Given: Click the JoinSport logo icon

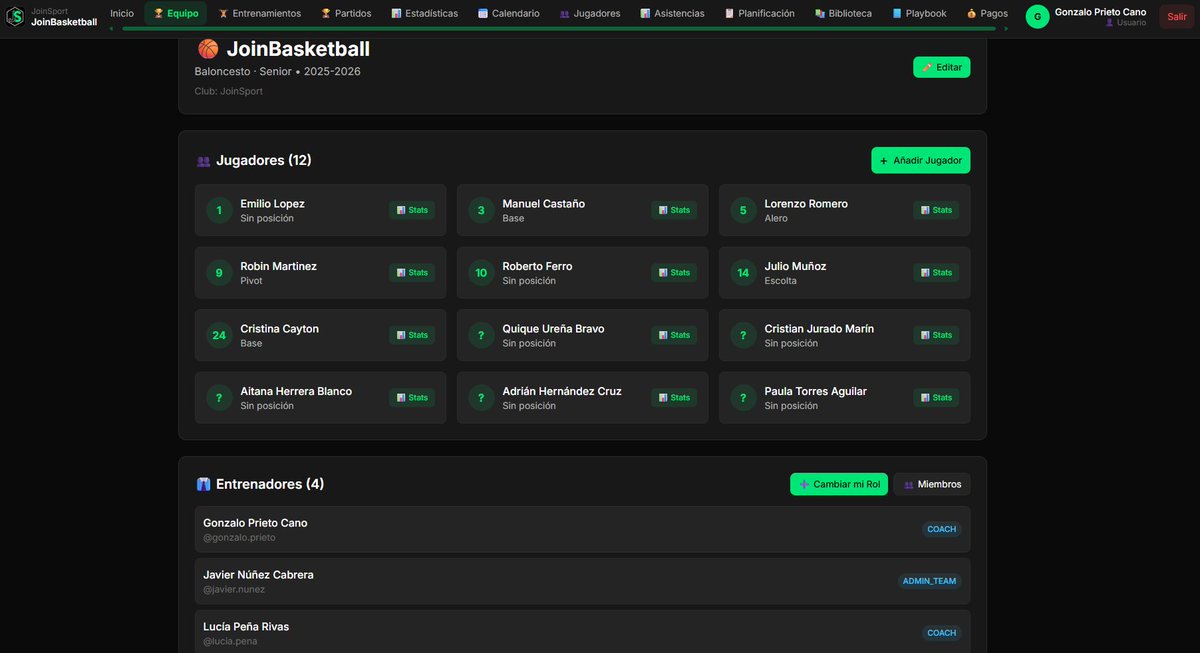Looking at the screenshot, I should pos(15,16).
